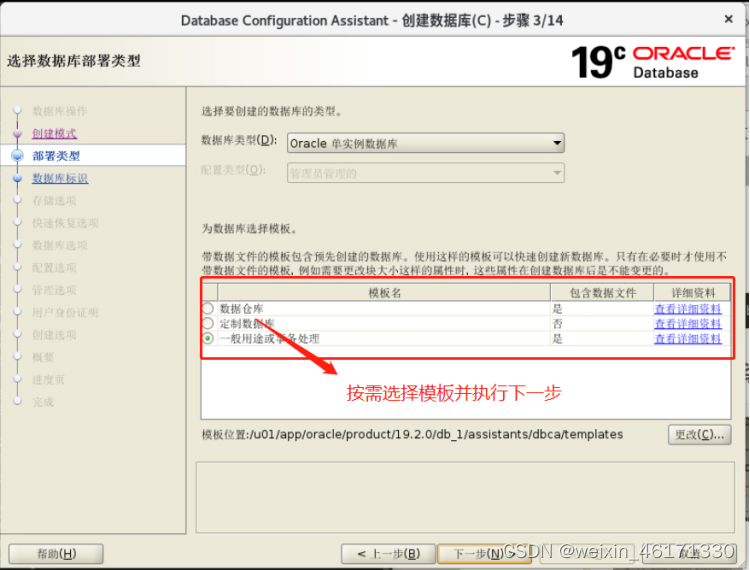Click the 数据库标识 step bullet icon
Screen dimensions: 750x570
click(x=18, y=178)
